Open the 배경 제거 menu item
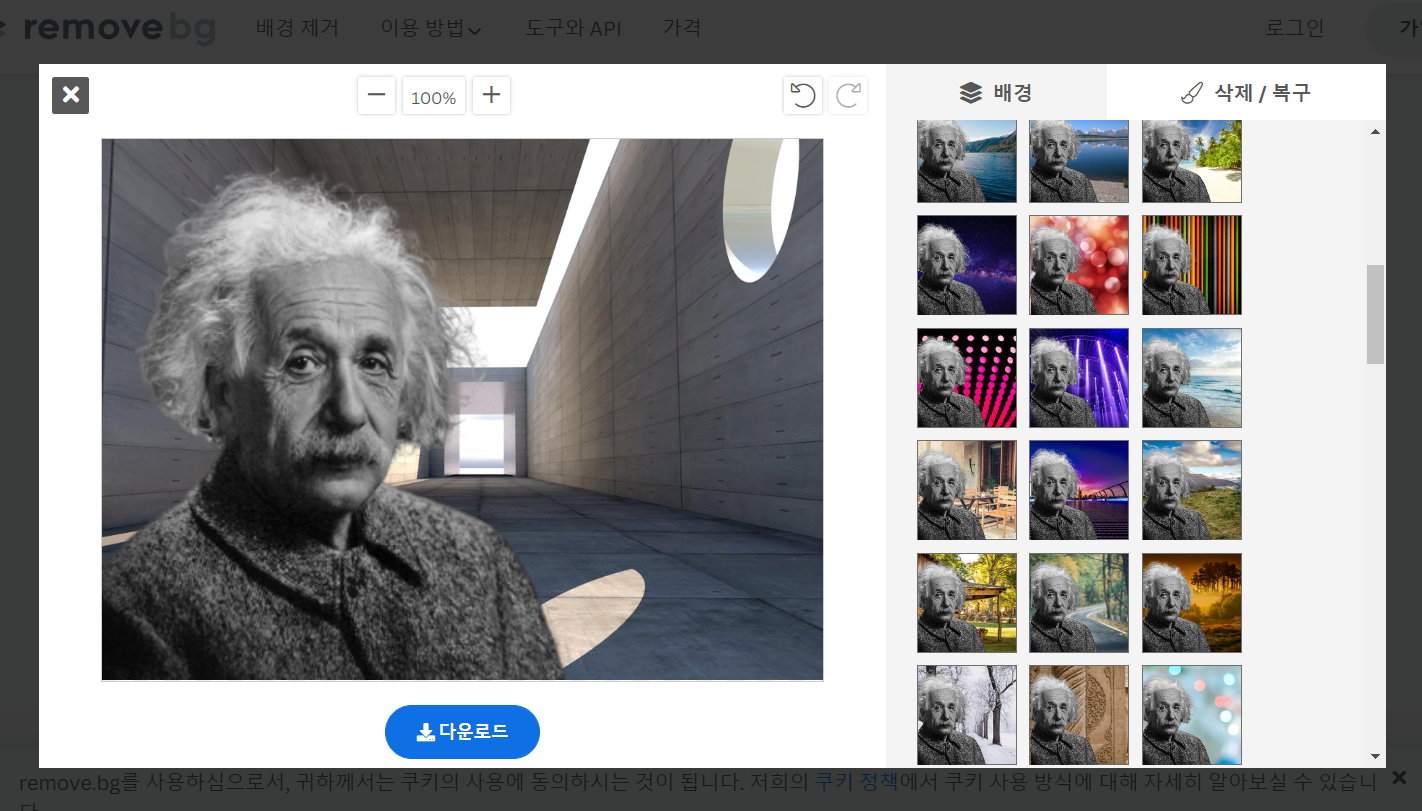 click(297, 28)
